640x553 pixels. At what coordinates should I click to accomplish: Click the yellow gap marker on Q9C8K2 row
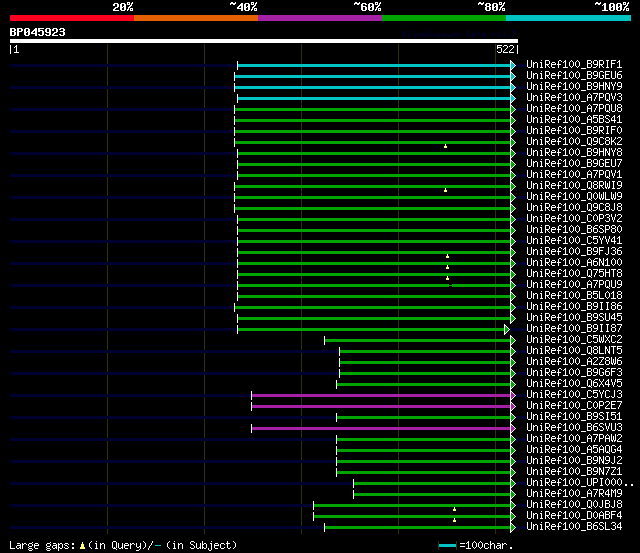point(445,146)
